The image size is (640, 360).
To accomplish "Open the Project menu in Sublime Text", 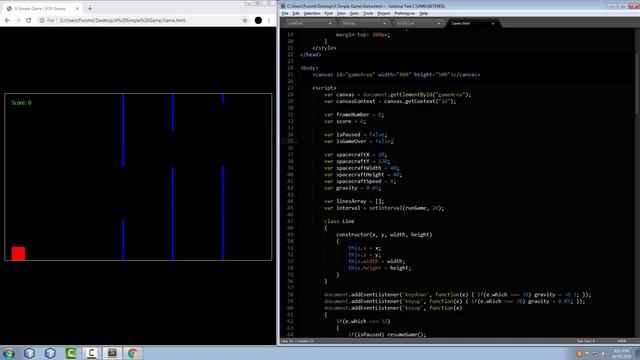I will (x=384, y=13).
